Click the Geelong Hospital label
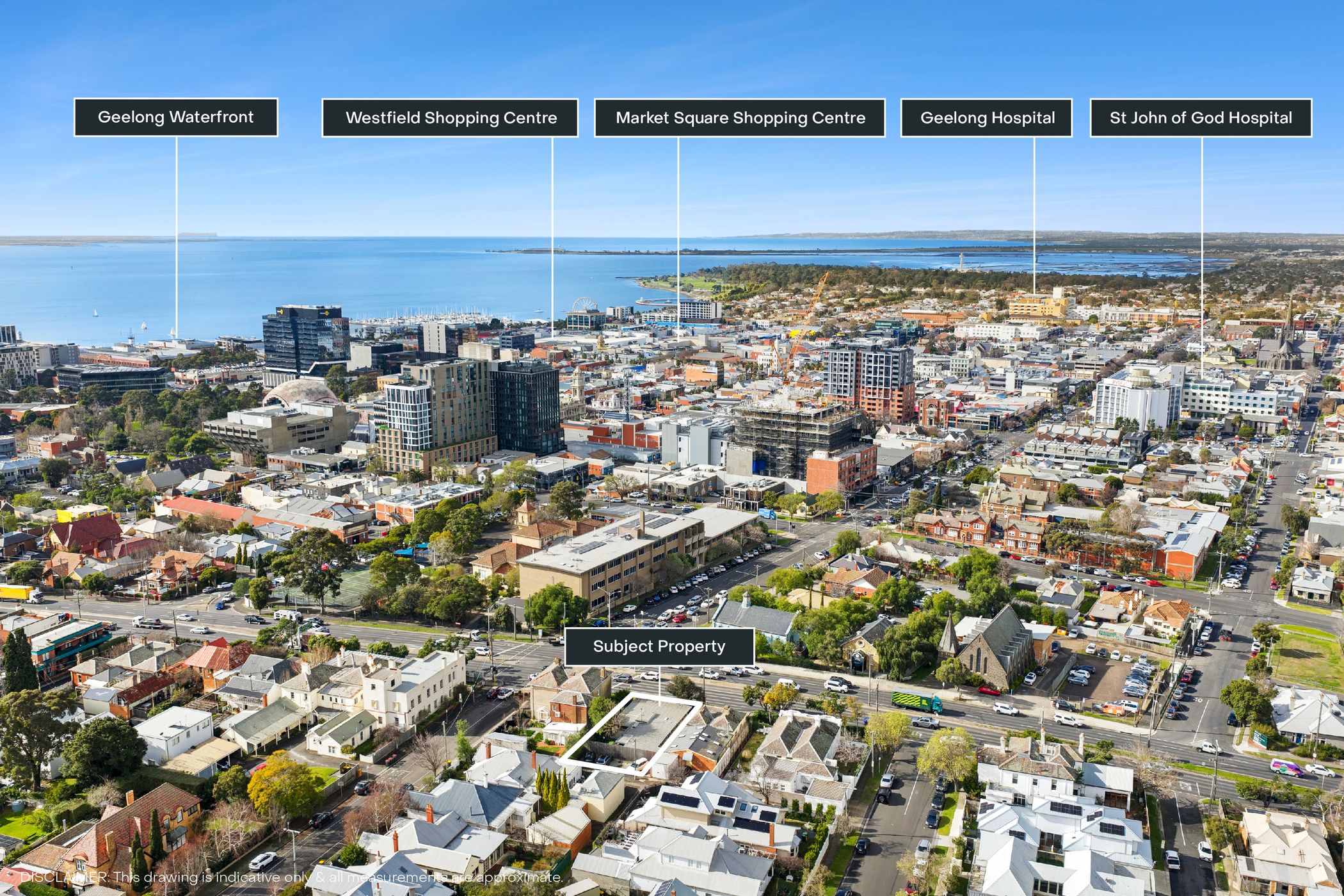Image resolution: width=1344 pixels, height=896 pixels. coord(986,118)
